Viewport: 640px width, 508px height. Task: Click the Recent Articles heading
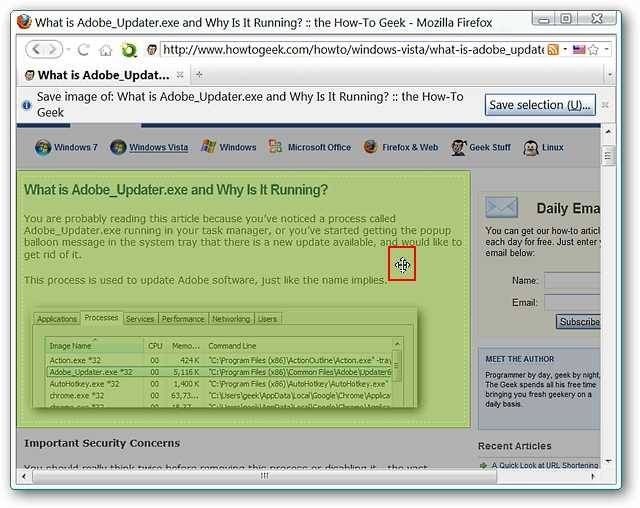click(x=514, y=446)
